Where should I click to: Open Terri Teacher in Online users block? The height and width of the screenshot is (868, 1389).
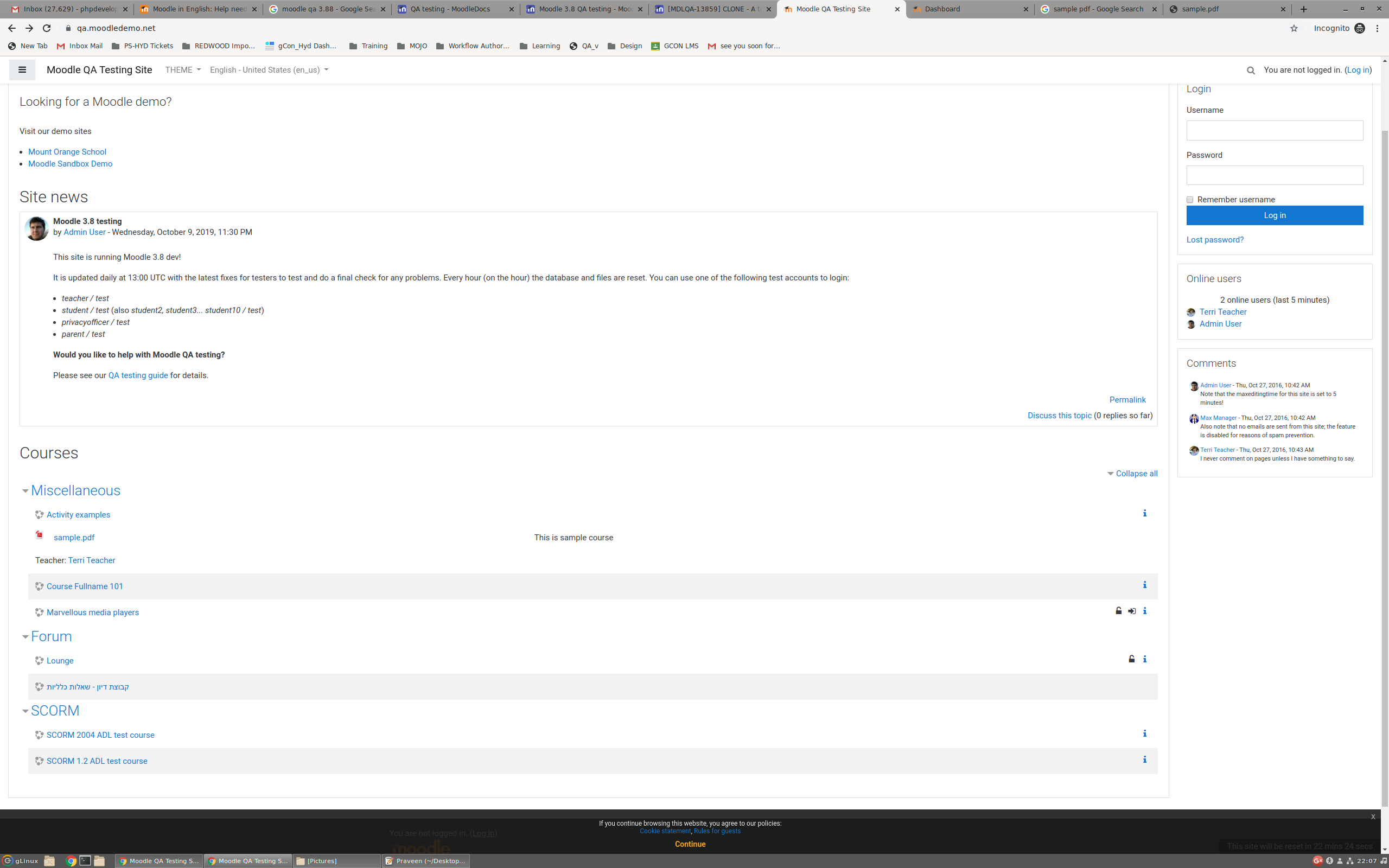coord(1222,312)
